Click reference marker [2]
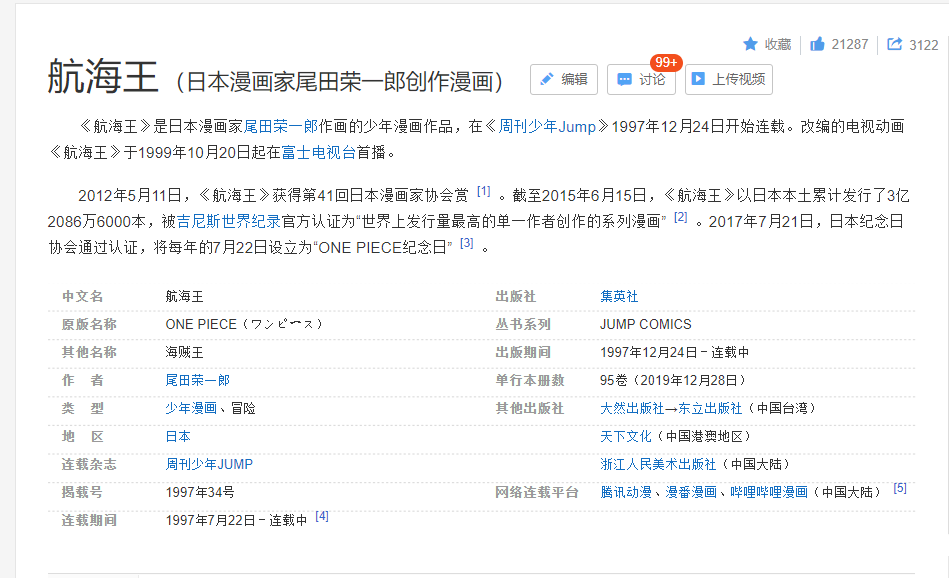This screenshot has height=578, width=949. coord(681,217)
